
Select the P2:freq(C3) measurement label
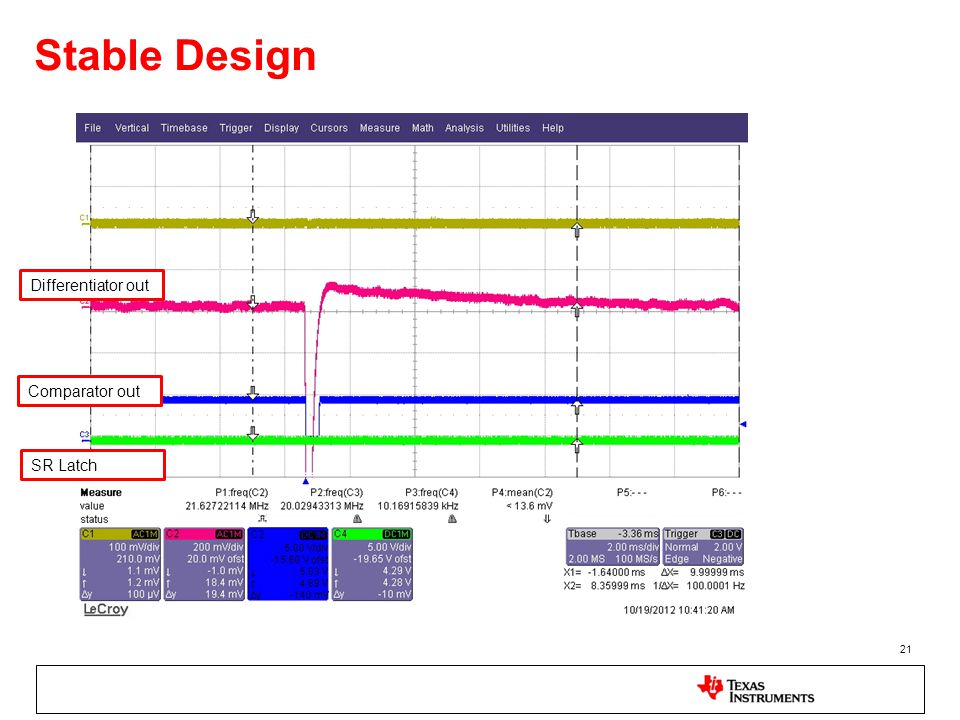(x=336, y=492)
